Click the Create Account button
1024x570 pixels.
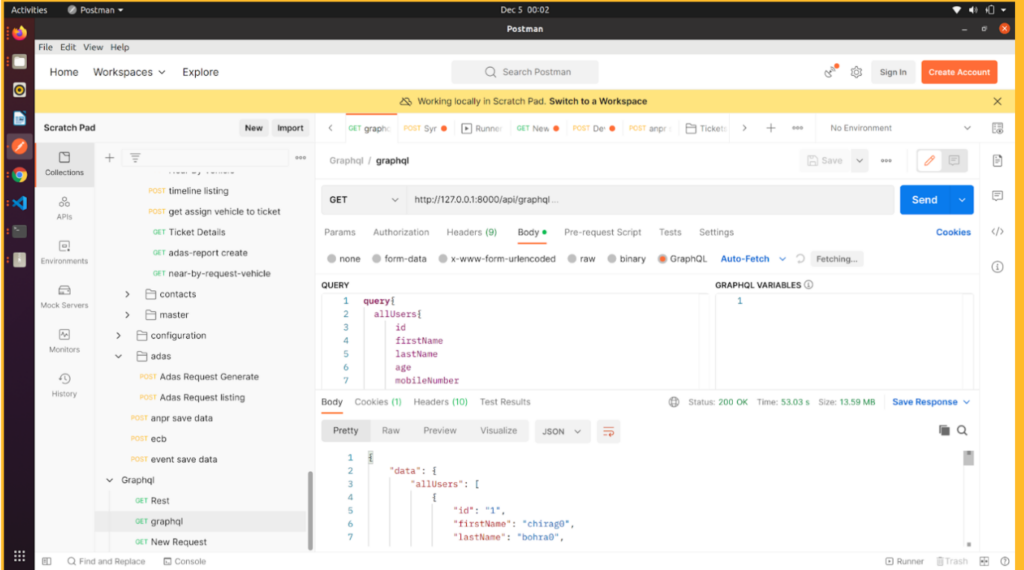(959, 72)
